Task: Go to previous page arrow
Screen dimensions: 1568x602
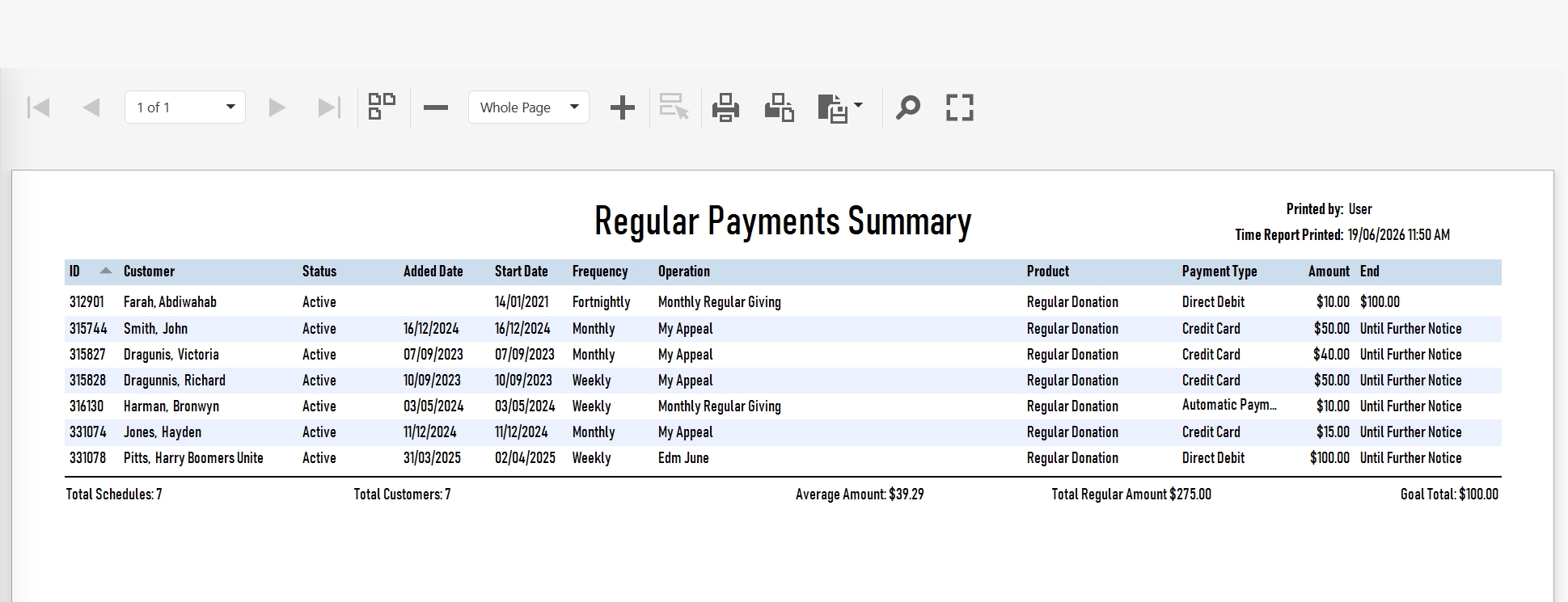Action: (91, 107)
